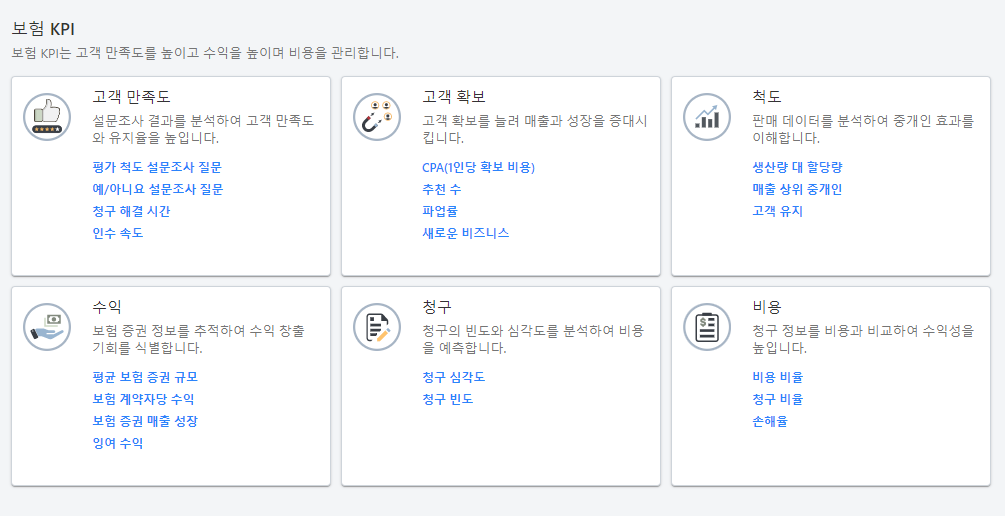Screen dimensions: 1005x516
Task: Open the 손해율 link
Action: tap(770, 421)
